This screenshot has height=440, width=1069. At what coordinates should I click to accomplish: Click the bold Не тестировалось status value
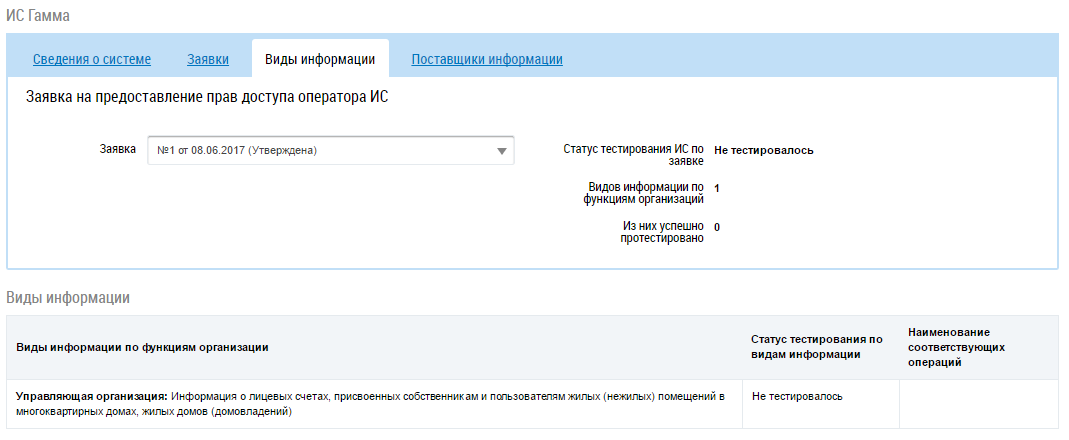[x=764, y=151]
